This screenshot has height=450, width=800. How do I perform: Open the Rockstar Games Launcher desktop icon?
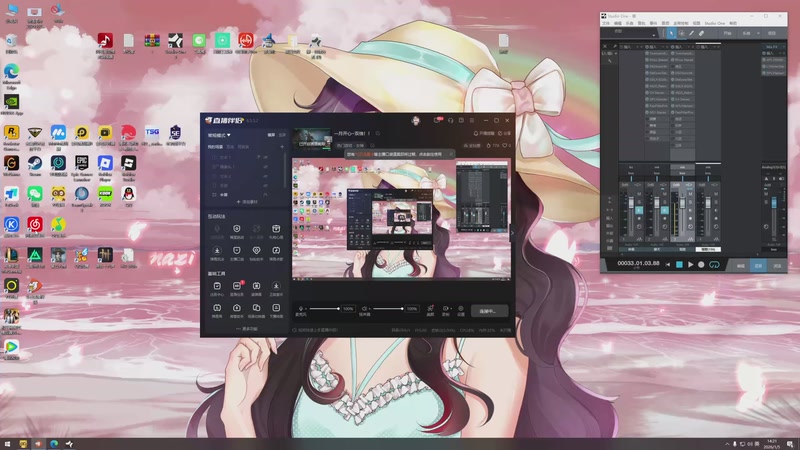(x=11, y=133)
